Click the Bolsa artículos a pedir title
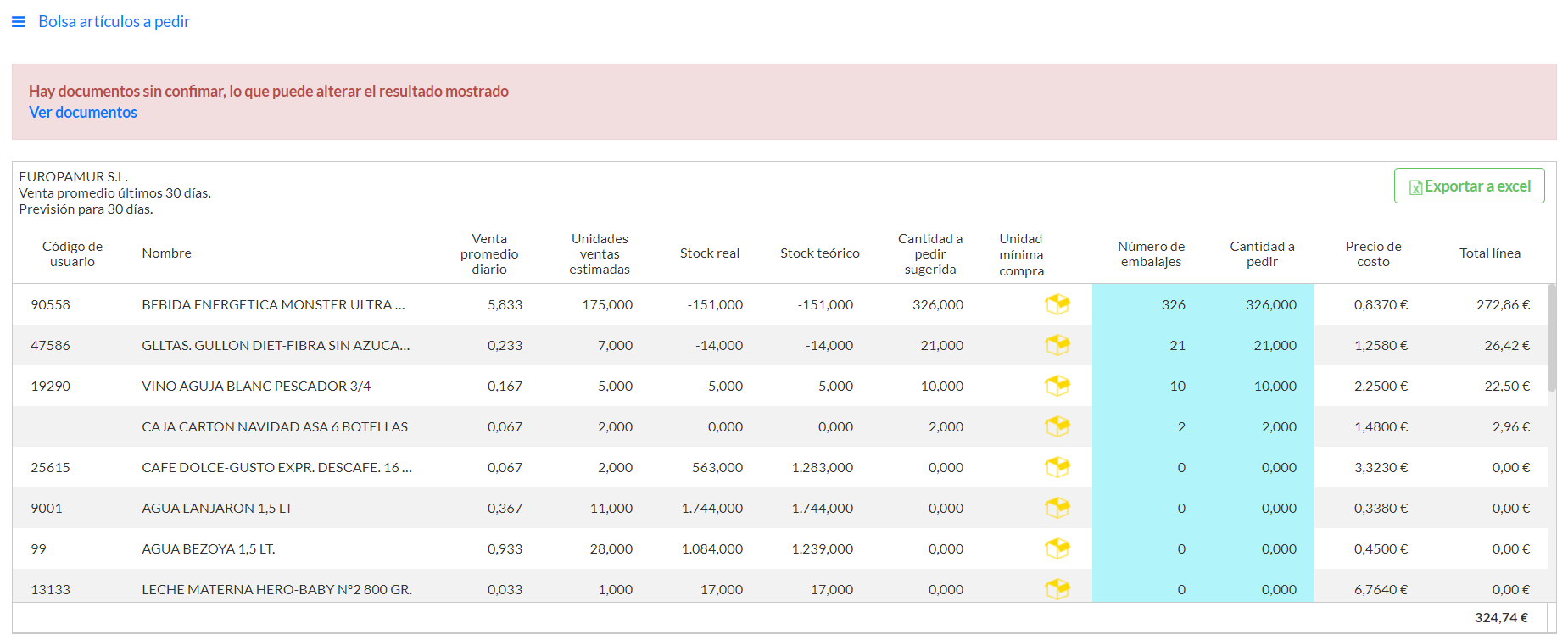Screen dimensions: 1568x640 pos(114,22)
